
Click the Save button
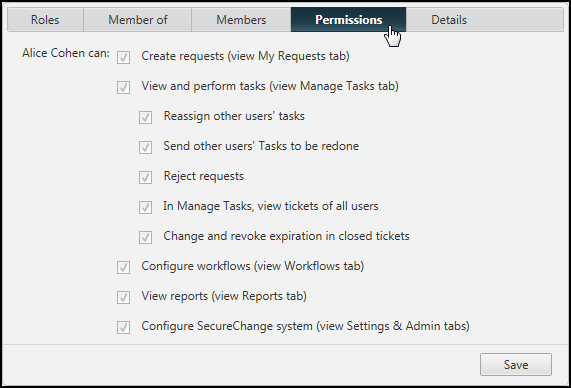coord(516,364)
